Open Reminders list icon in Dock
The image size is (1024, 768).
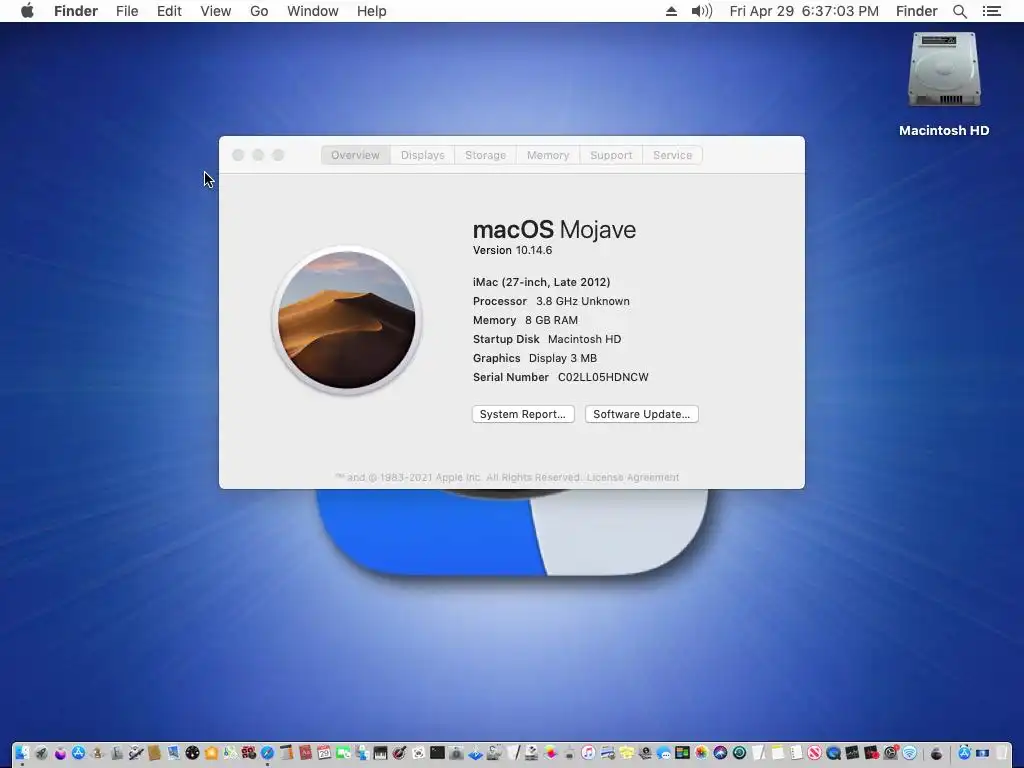[796, 753]
